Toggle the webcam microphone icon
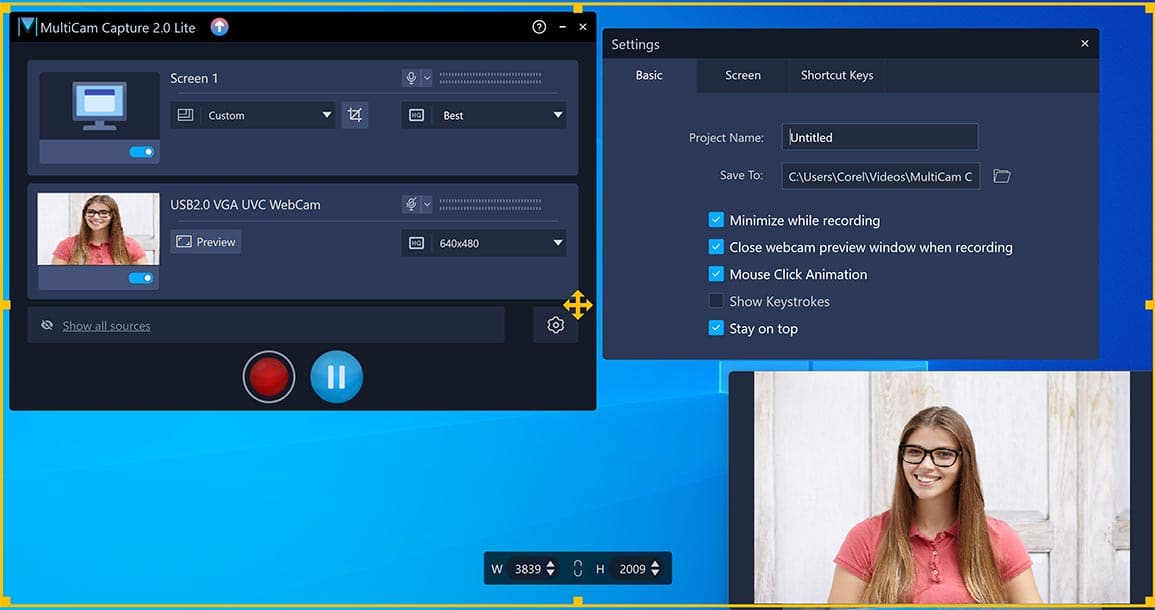1155x610 pixels. tap(410, 204)
